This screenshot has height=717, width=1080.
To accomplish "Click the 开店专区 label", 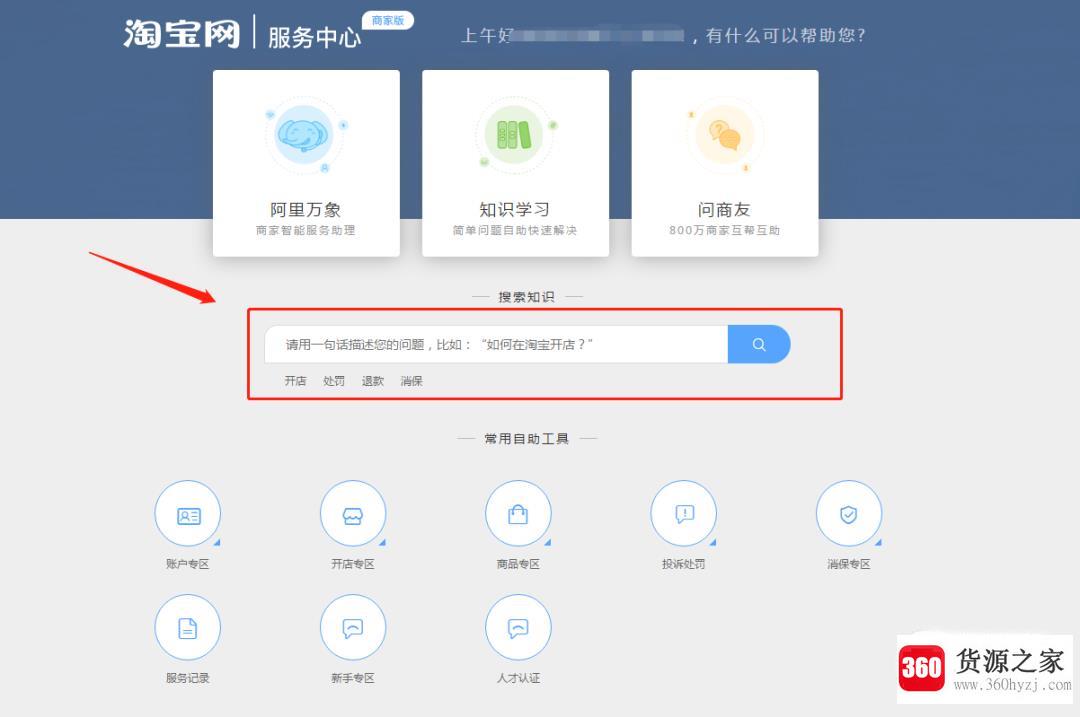I will 353,564.
